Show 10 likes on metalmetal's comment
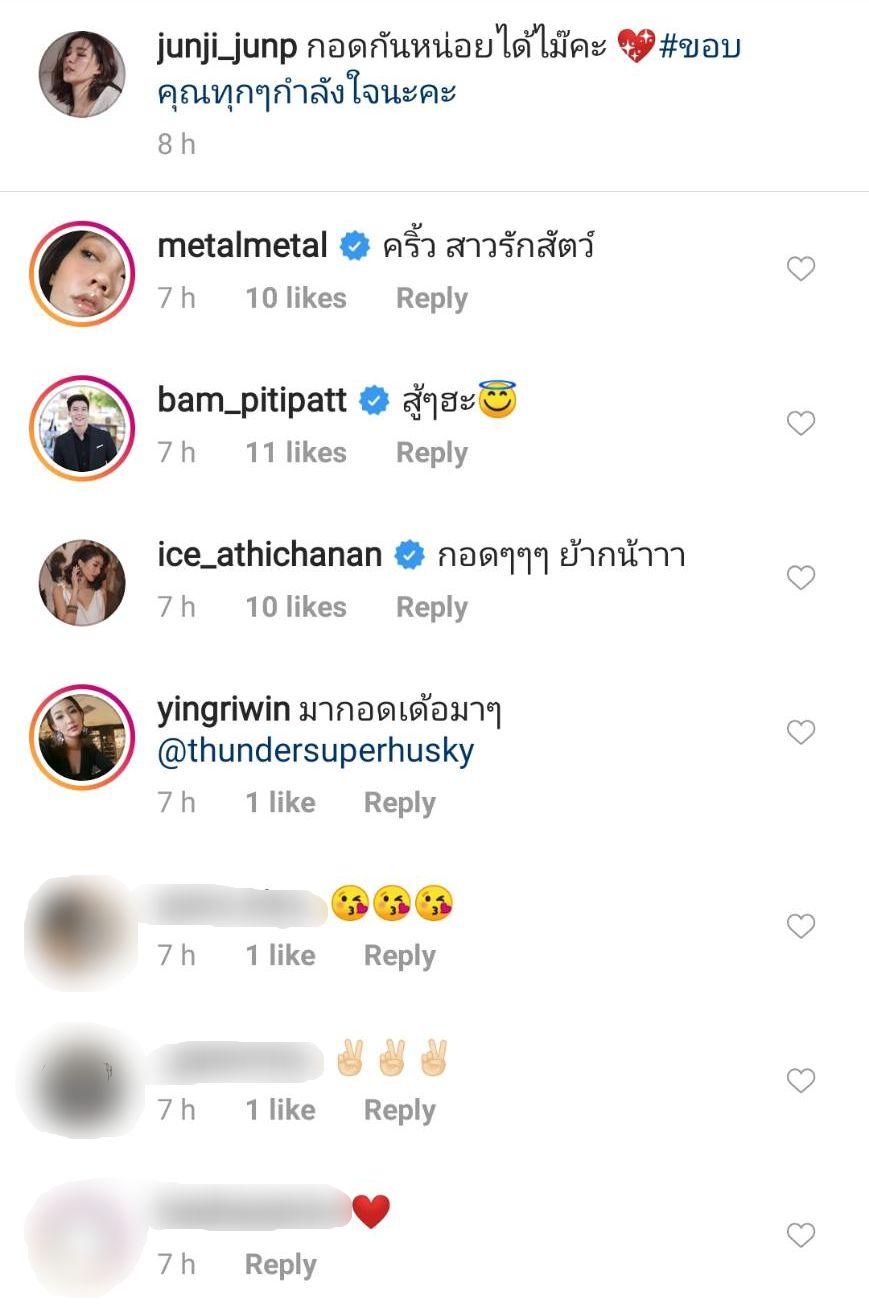 pos(296,298)
